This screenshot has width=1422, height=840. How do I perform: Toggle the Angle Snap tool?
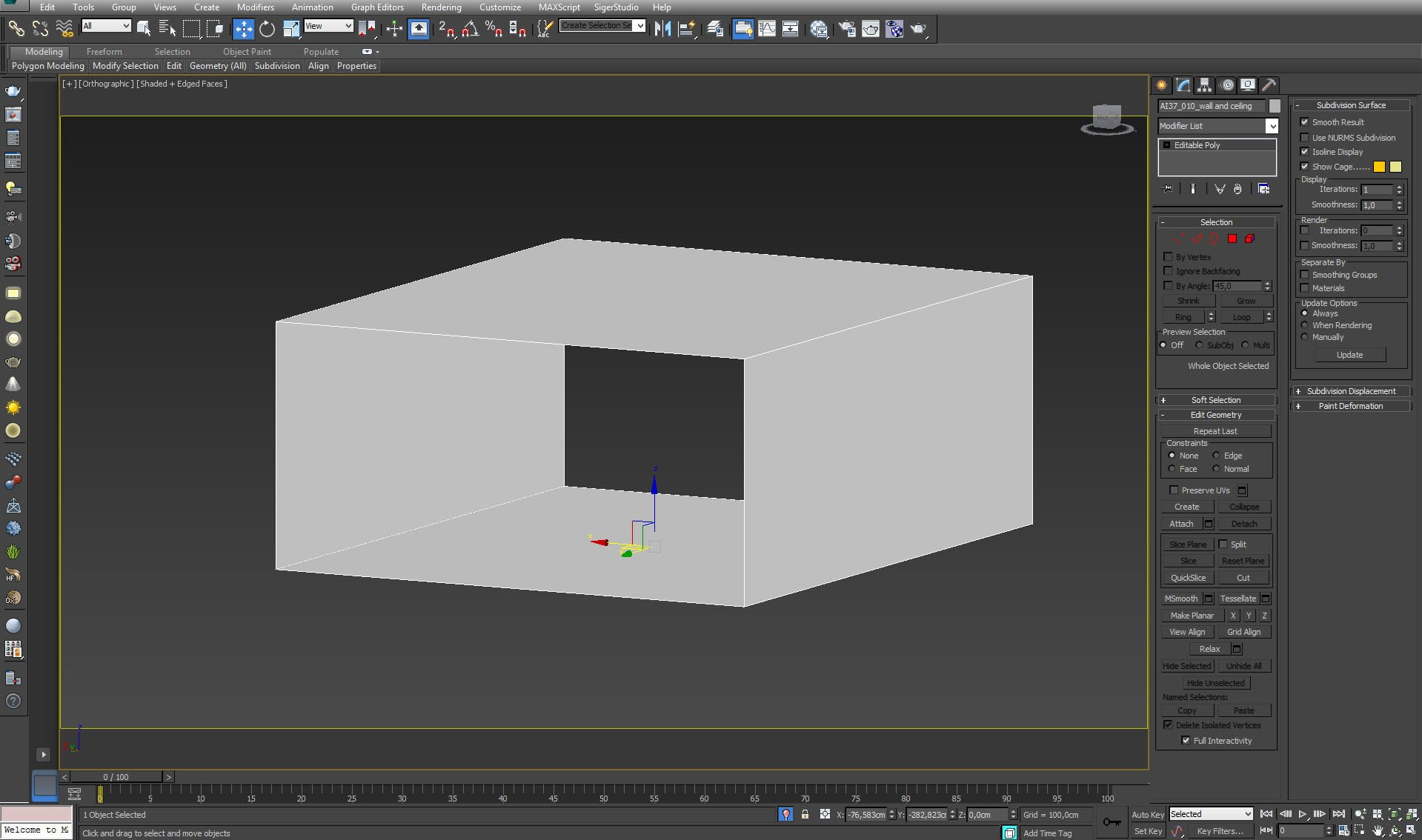click(x=470, y=29)
